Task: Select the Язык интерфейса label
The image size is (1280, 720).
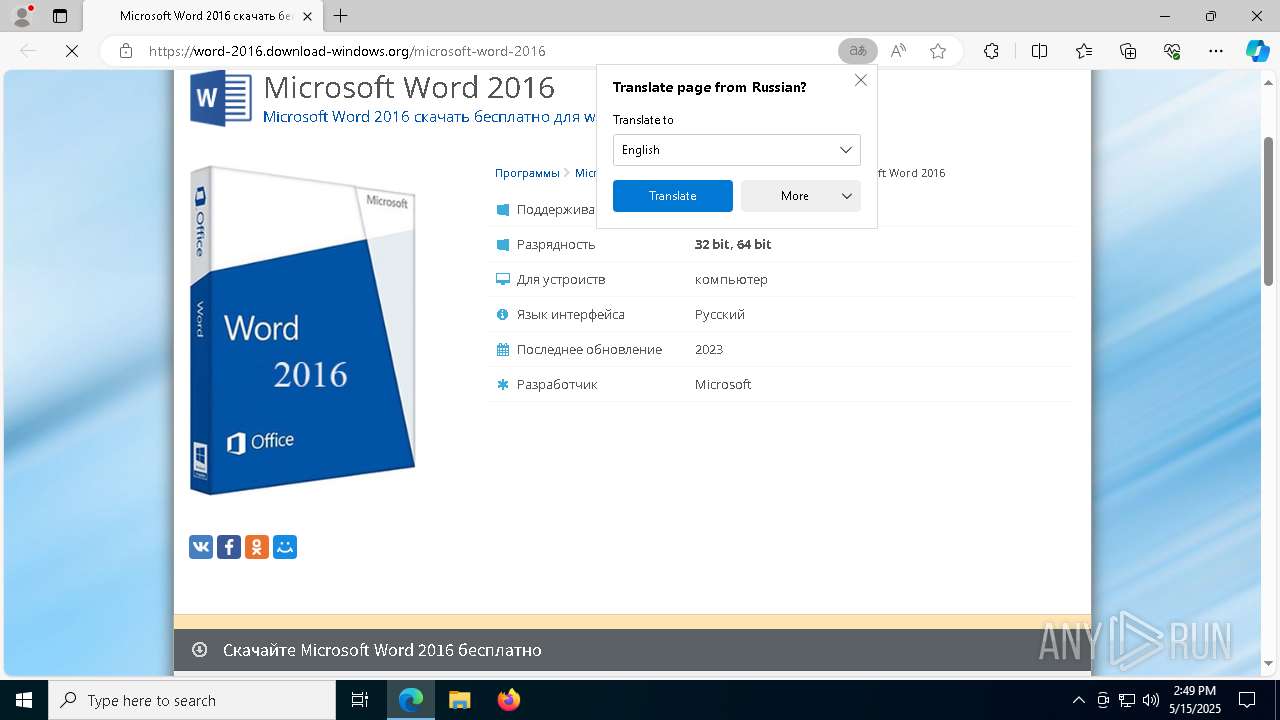Action: 571,314
